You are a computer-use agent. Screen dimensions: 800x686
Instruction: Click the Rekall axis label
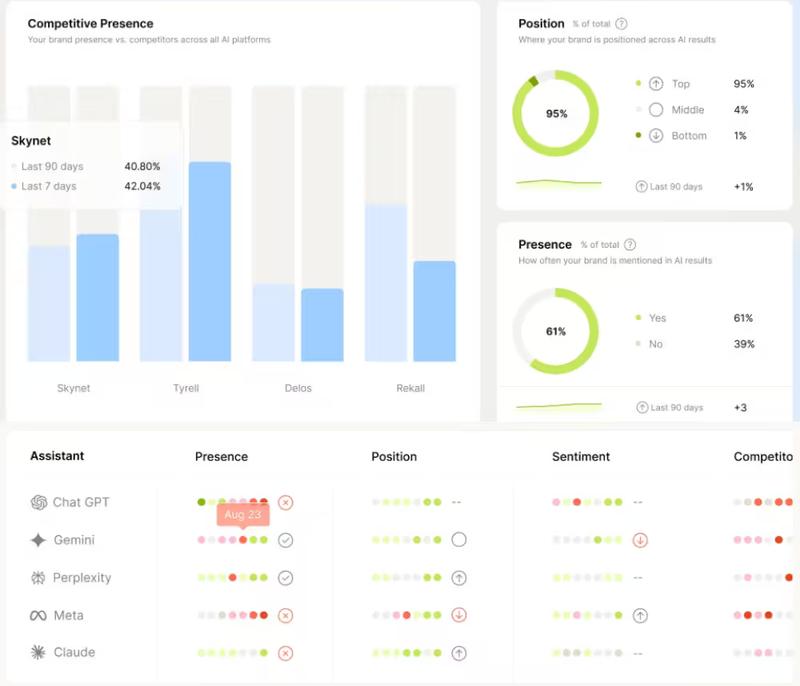[411, 388]
